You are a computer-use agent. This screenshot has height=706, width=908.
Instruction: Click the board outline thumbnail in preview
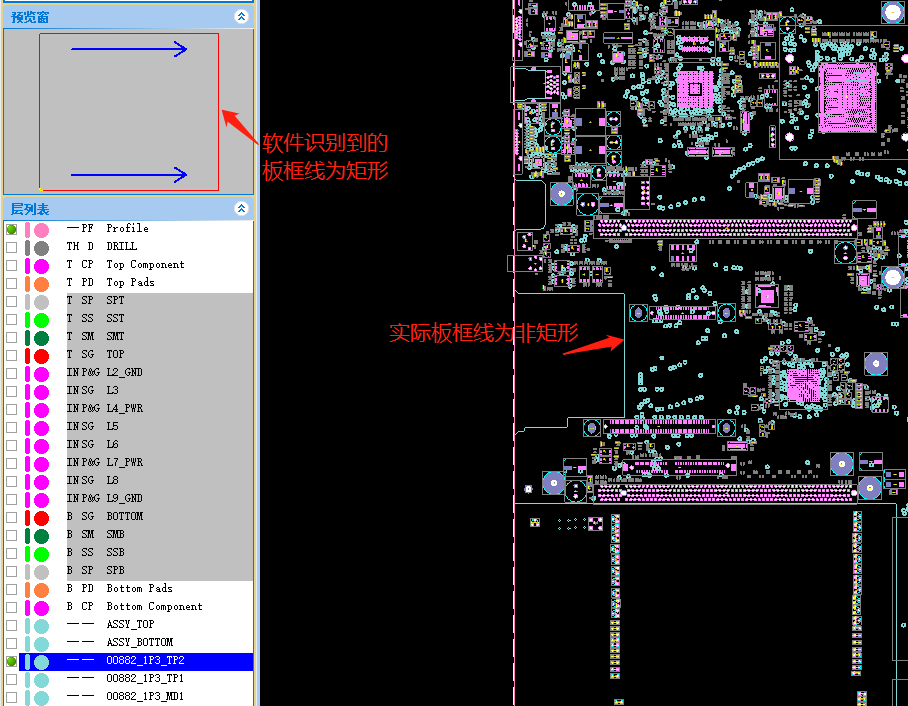point(129,112)
